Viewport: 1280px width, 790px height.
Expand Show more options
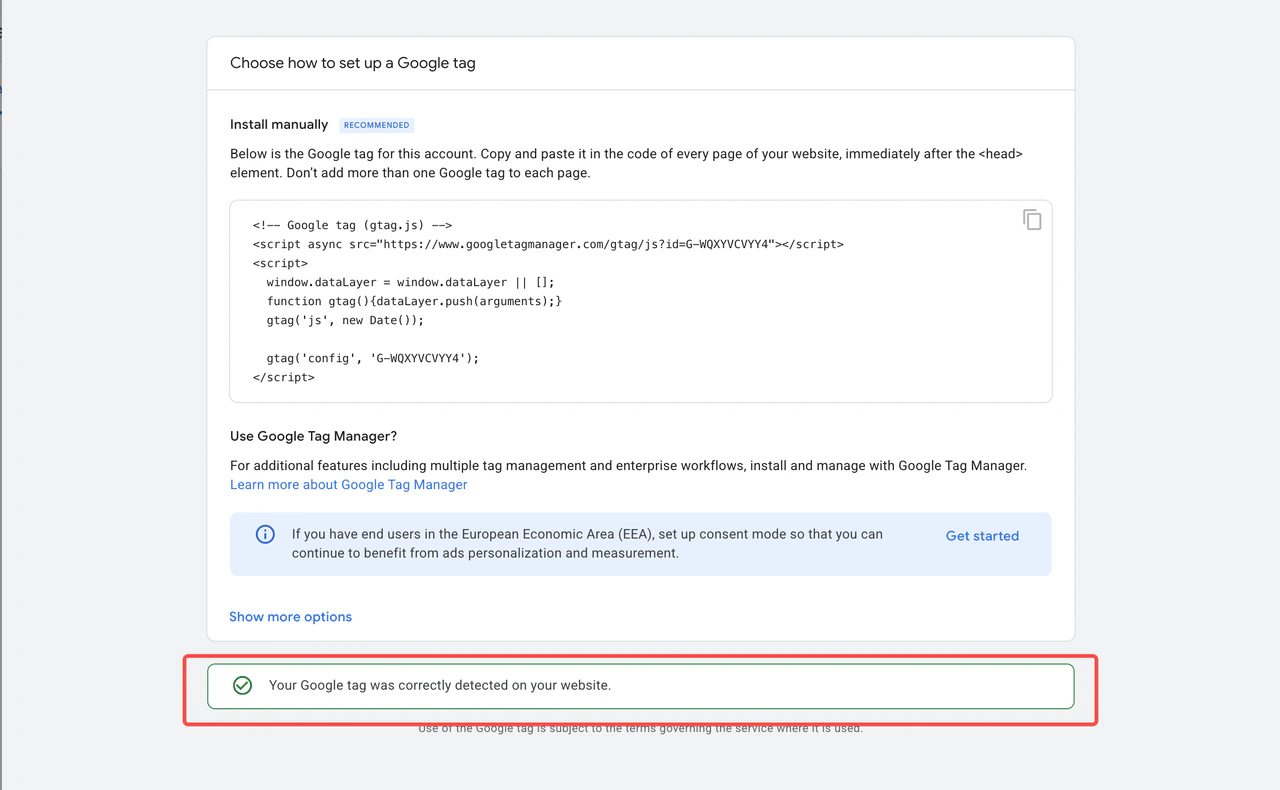click(x=290, y=617)
